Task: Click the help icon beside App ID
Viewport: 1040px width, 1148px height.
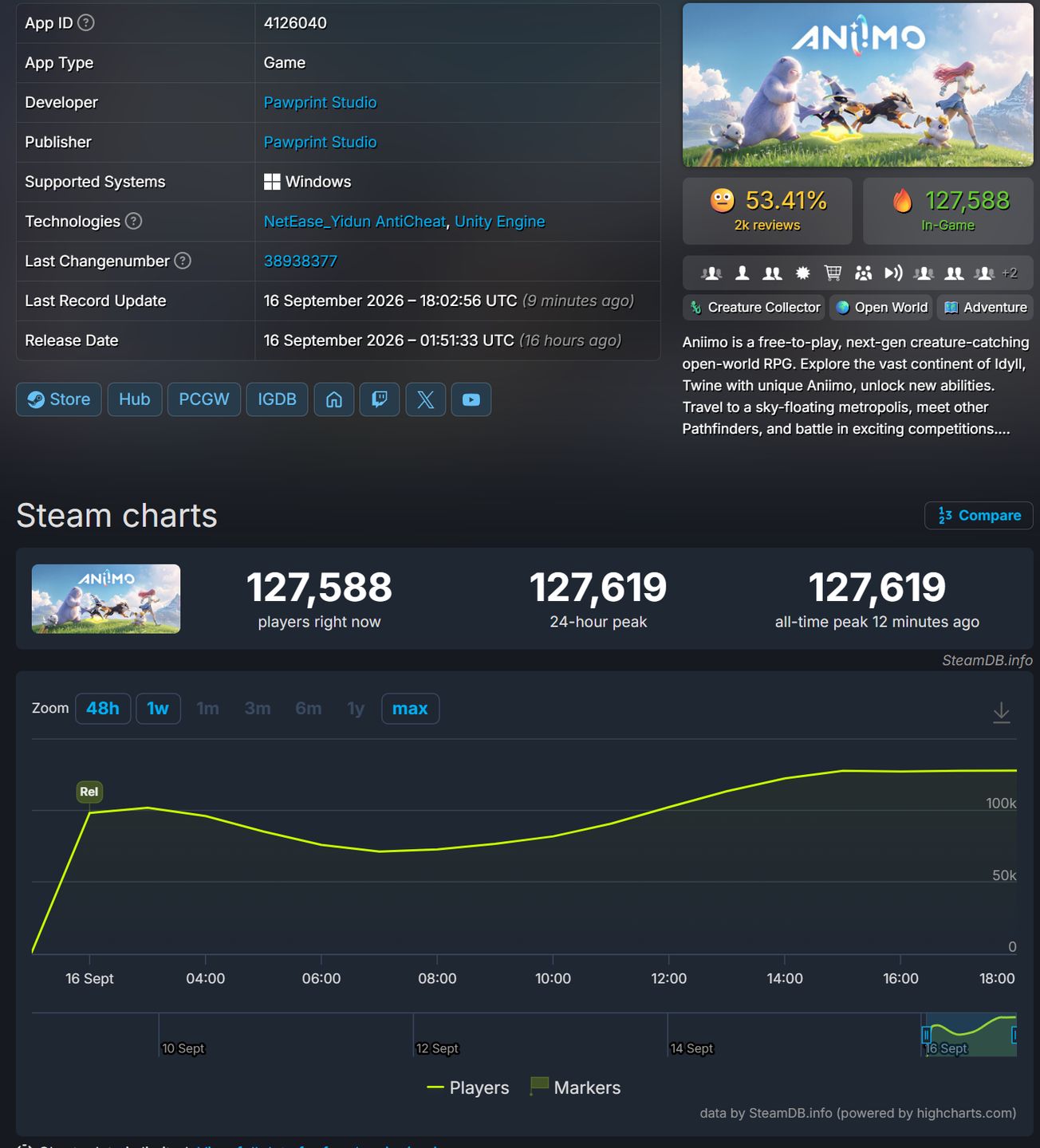Action: tap(86, 22)
